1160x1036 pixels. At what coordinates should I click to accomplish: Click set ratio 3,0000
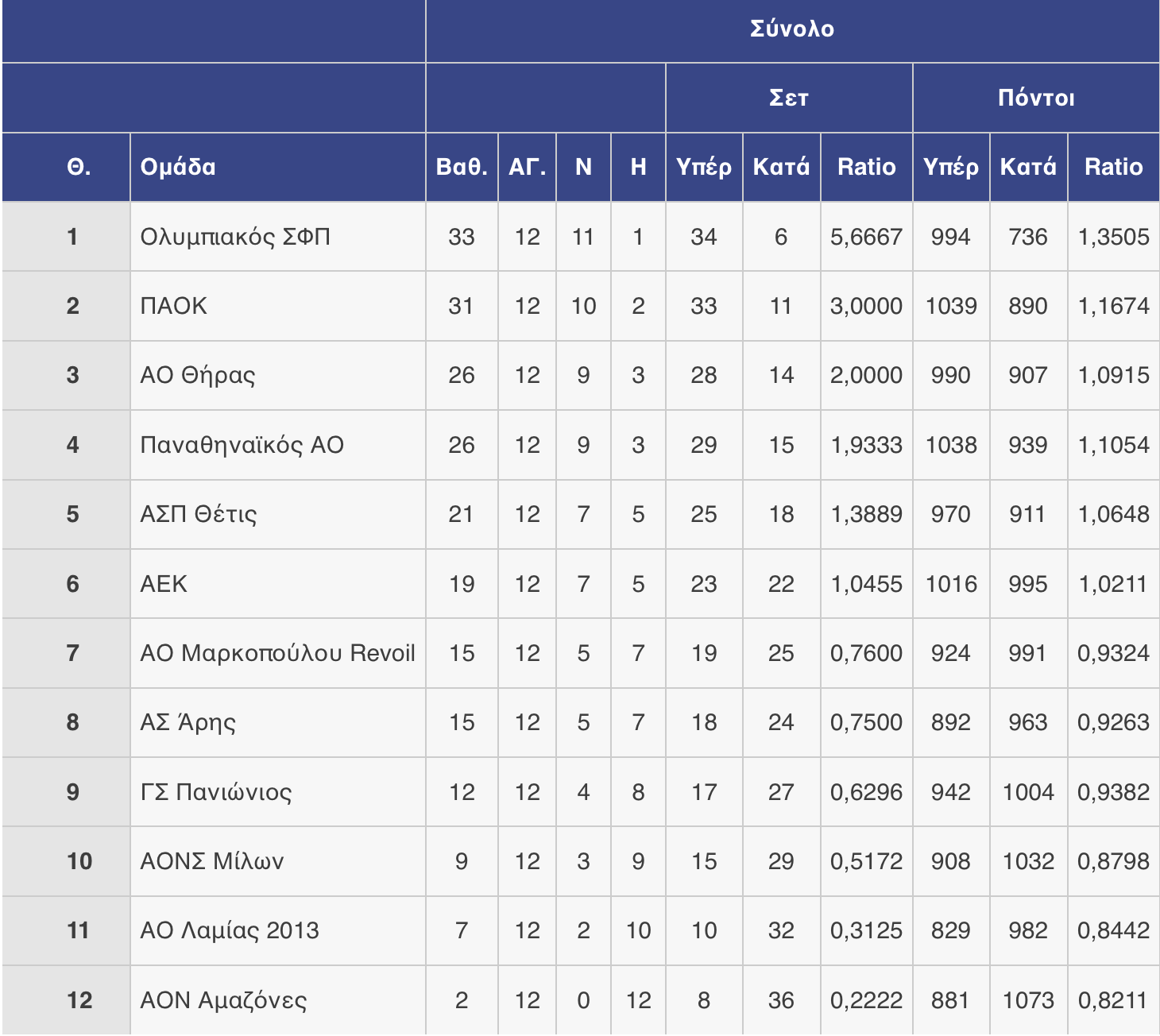click(866, 306)
